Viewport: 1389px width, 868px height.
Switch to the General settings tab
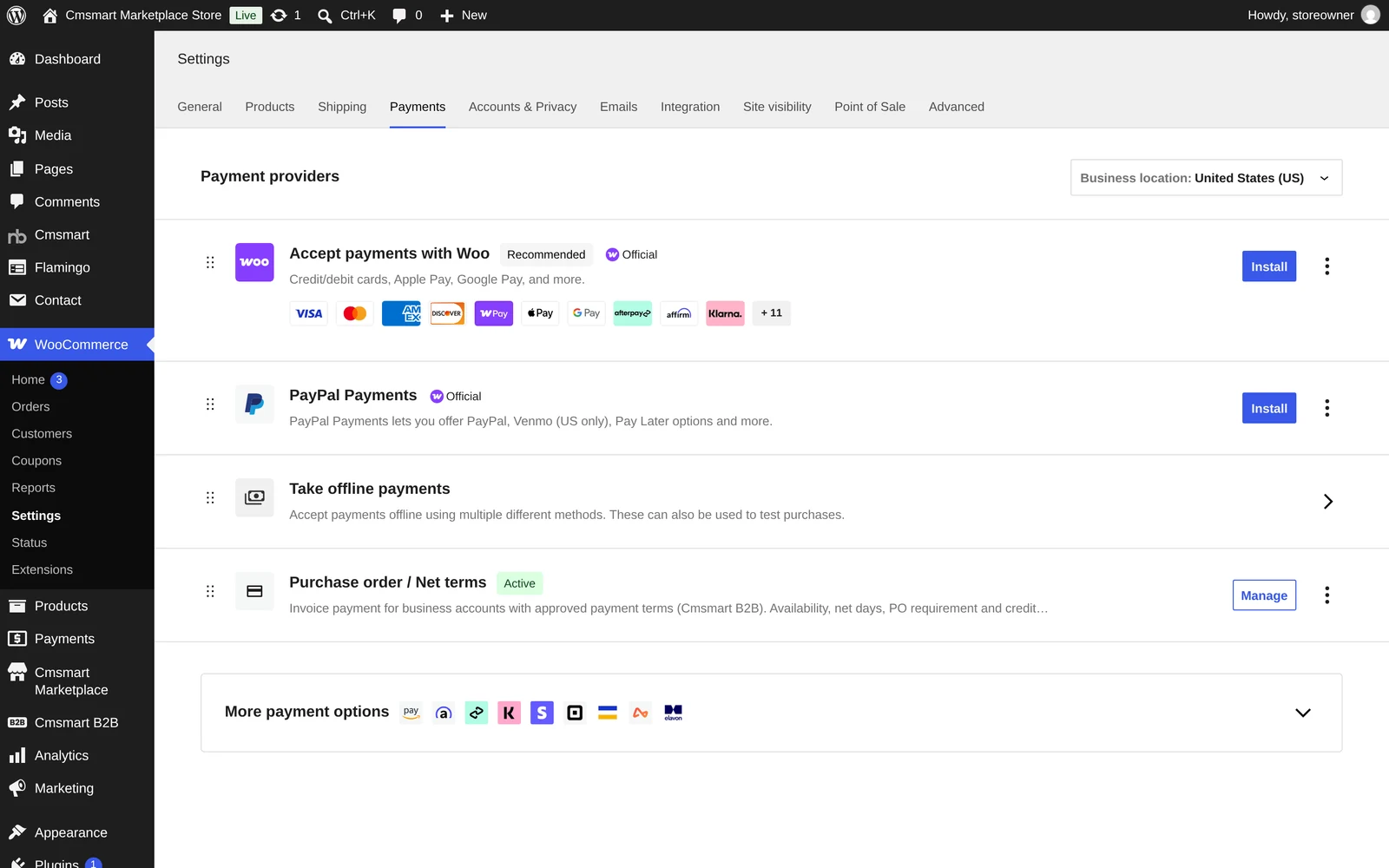(x=200, y=107)
